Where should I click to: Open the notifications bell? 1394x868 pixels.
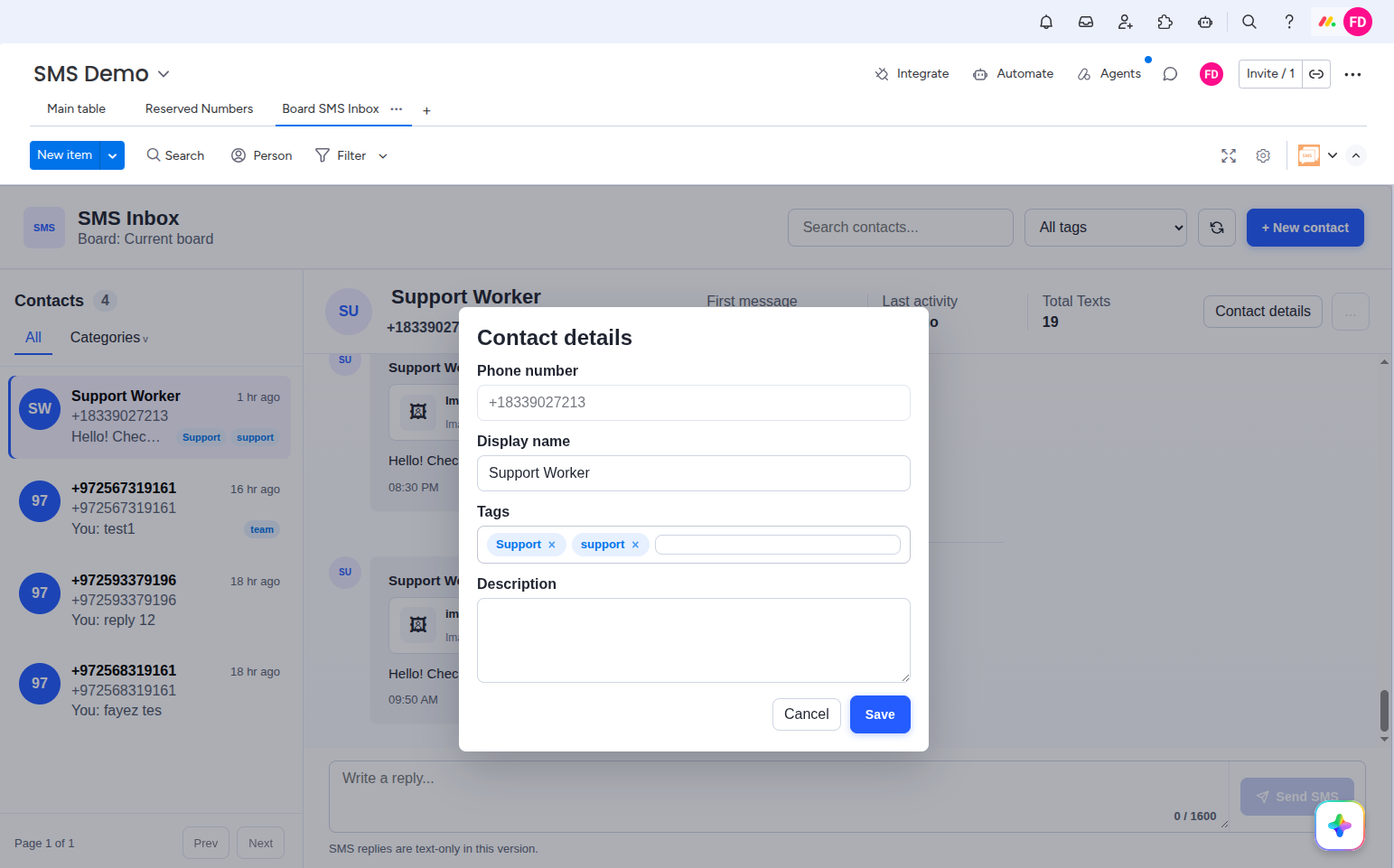point(1046,22)
